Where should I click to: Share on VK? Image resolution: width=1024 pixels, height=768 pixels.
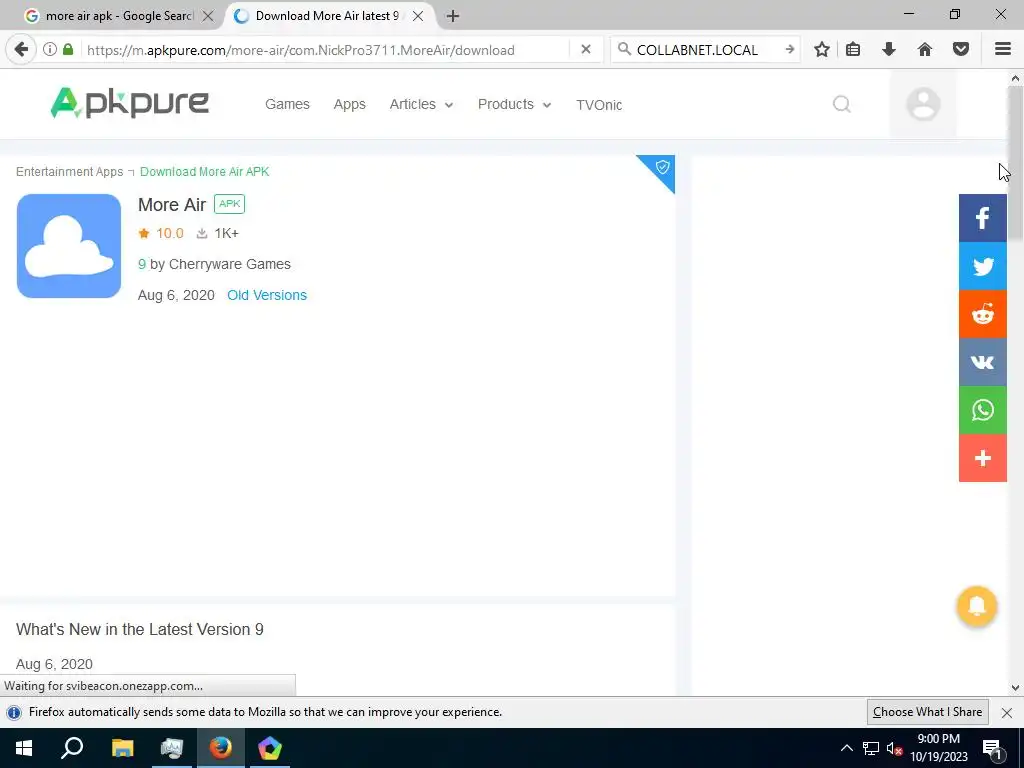(x=982, y=362)
